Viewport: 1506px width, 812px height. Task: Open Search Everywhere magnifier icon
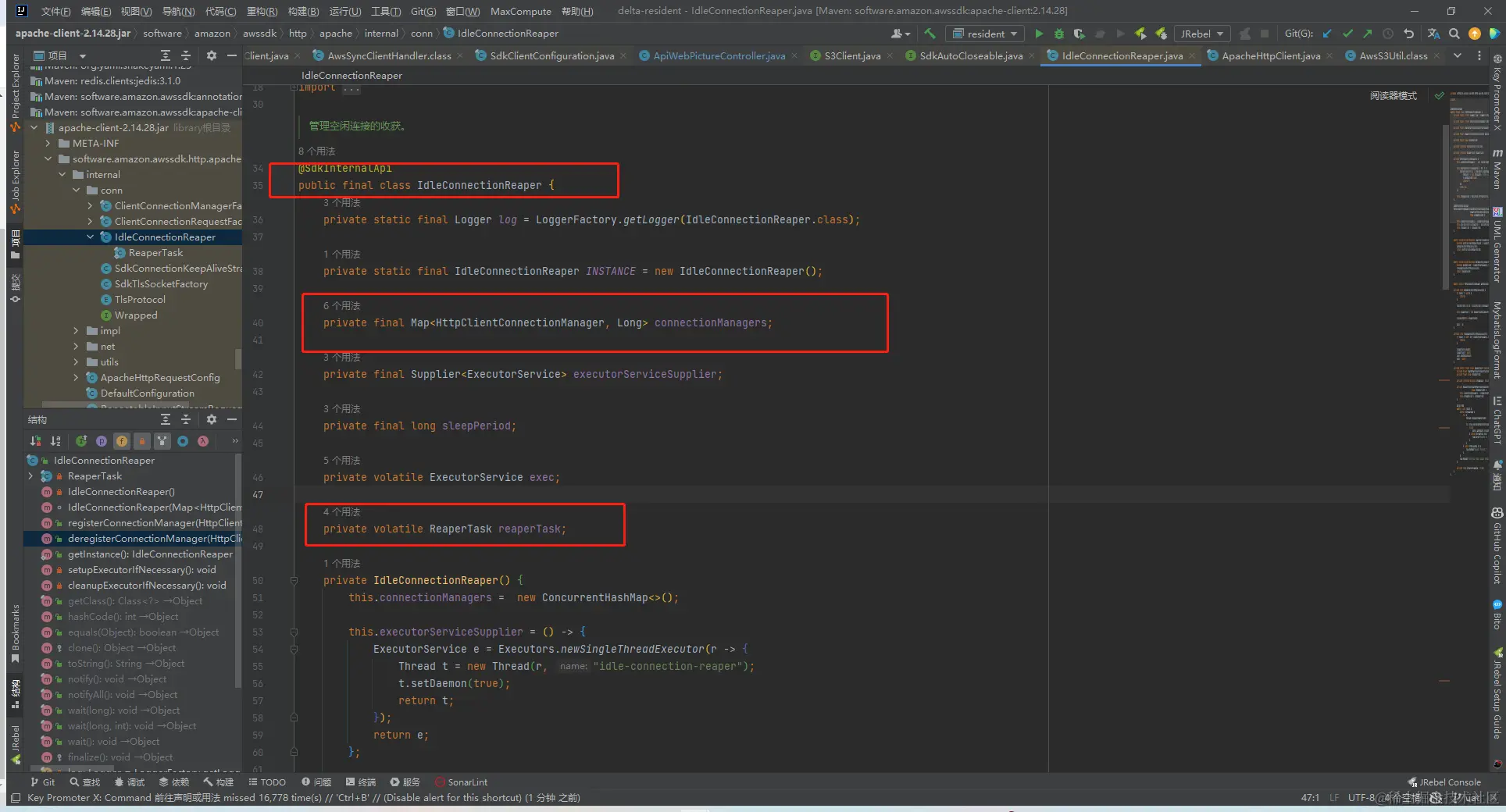(x=1454, y=34)
